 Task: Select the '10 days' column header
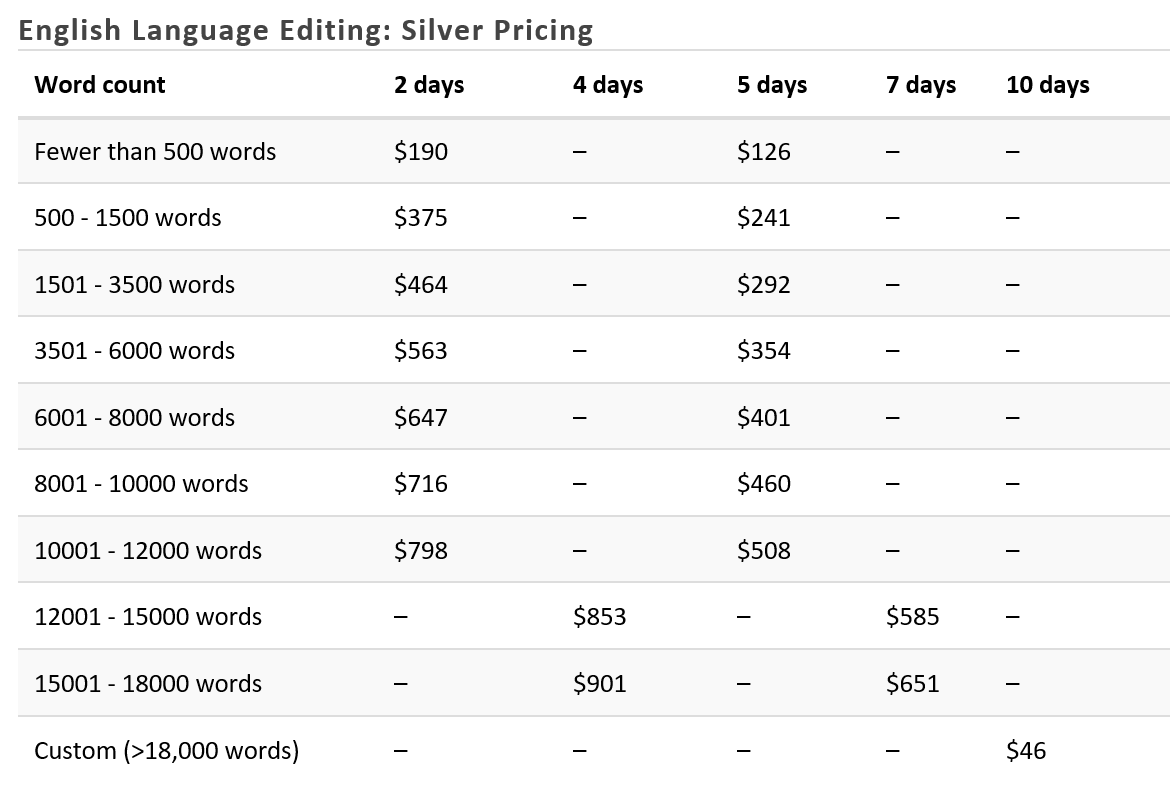pos(1048,85)
